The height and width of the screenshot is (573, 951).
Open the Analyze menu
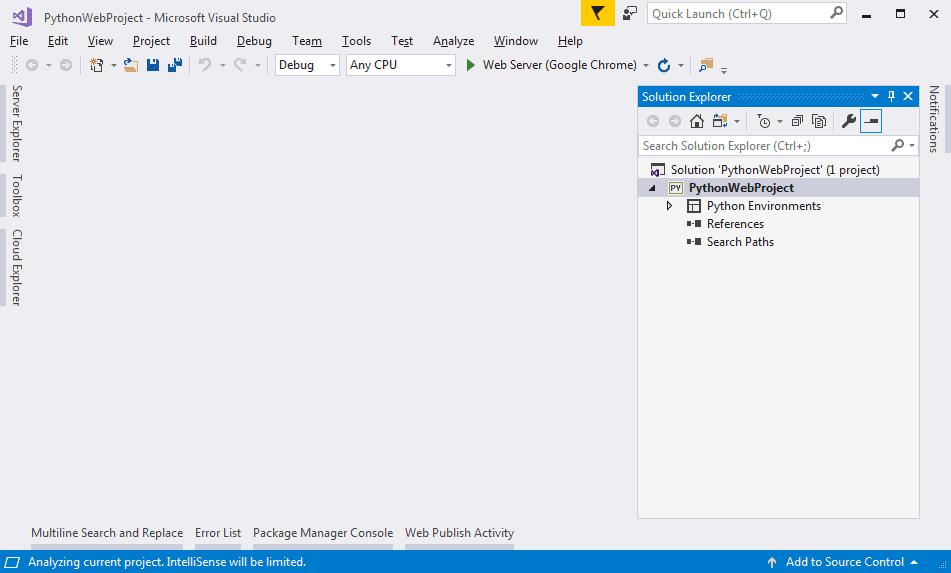tap(454, 41)
